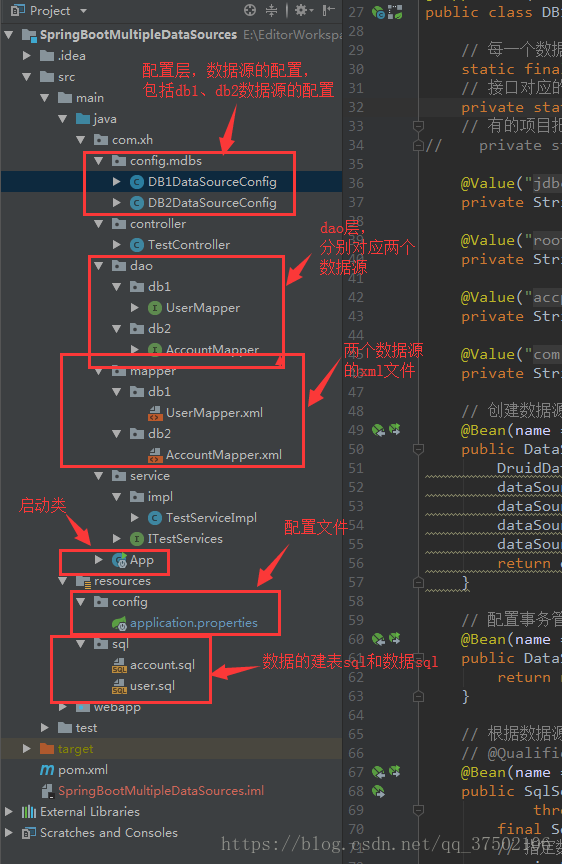Click the ITestServices interface icon
The width and height of the screenshot is (562, 864).
[137, 539]
